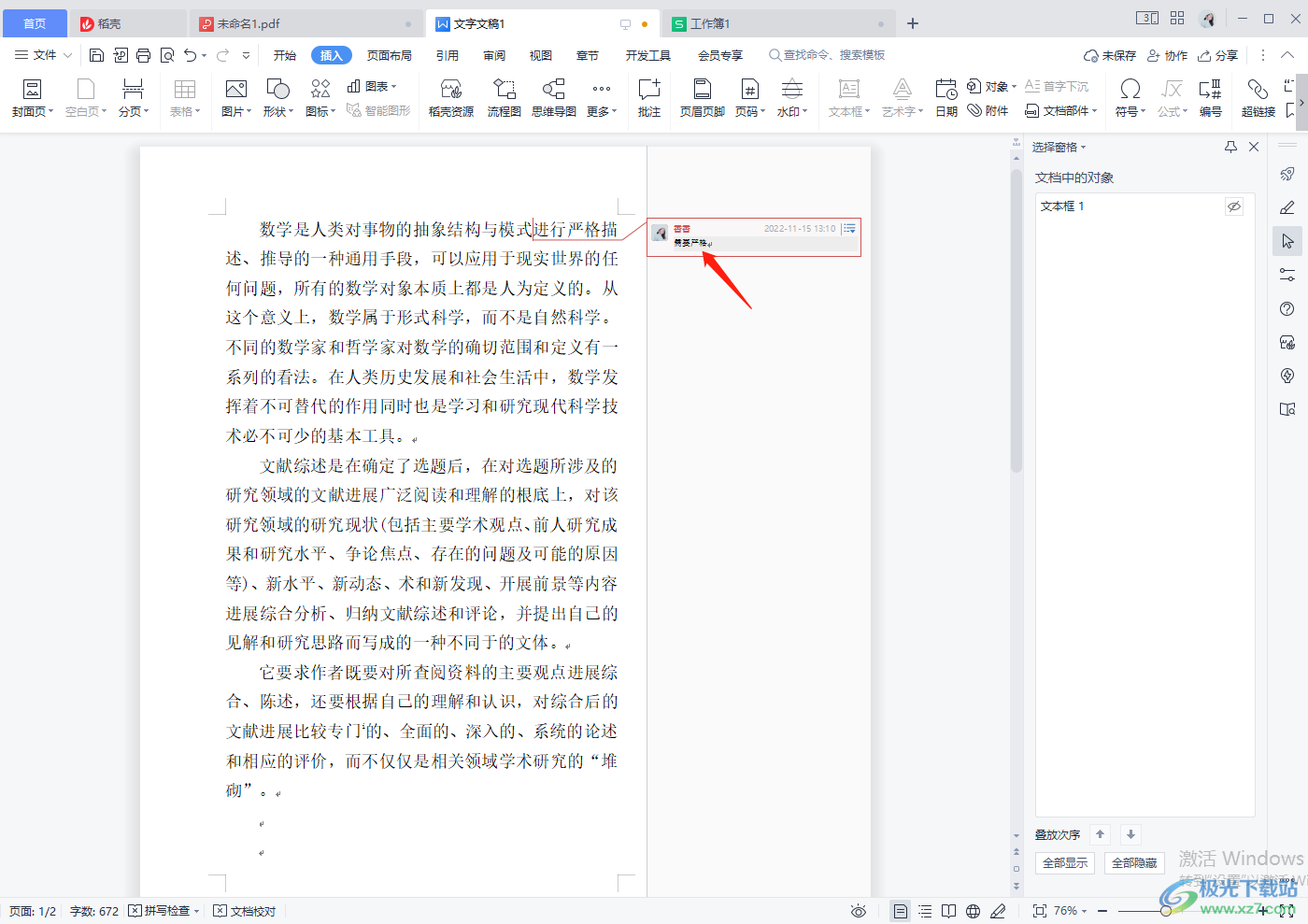Expand the 更多 insert options
The image size is (1308, 924).
(x=602, y=98)
